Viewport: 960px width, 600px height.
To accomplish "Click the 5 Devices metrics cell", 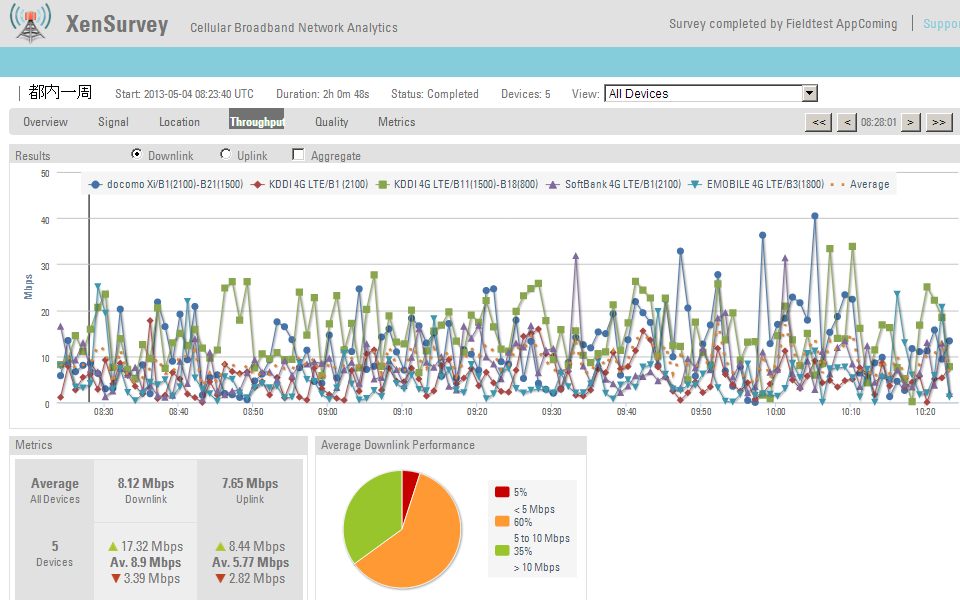I will tap(54, 553).
